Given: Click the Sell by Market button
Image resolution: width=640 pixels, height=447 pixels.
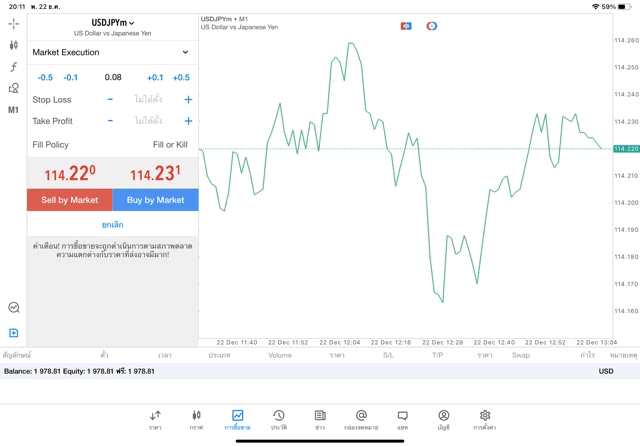Looking at the screenshot, I should [70, 200].
